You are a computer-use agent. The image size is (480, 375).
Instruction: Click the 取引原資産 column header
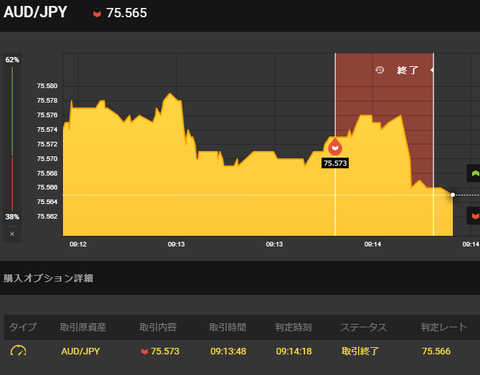click(83, 327)
